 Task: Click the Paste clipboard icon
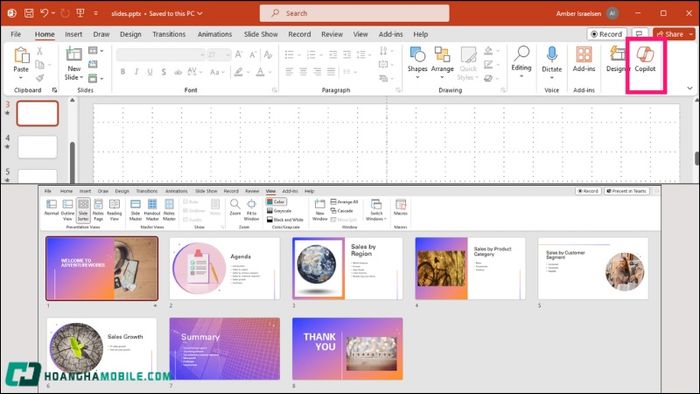[21, 55]
